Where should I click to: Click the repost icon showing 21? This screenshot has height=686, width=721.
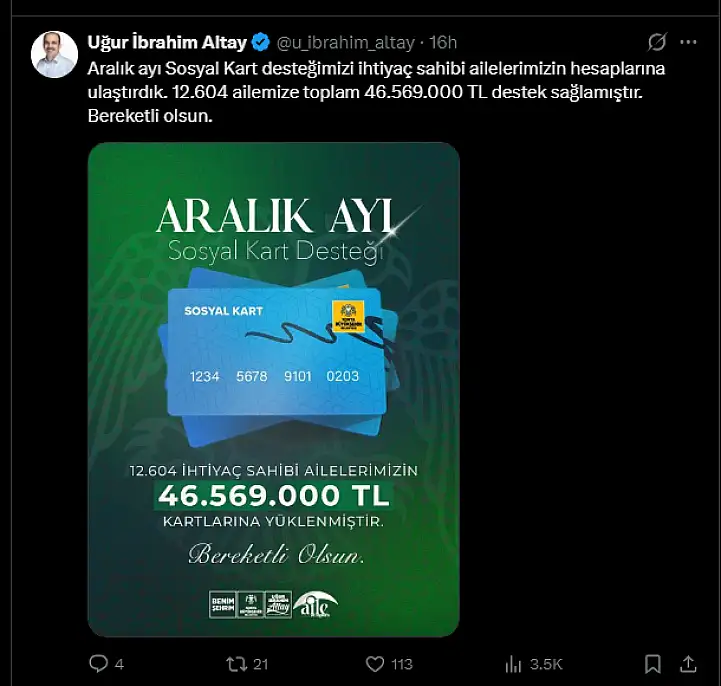coord(236,664)
